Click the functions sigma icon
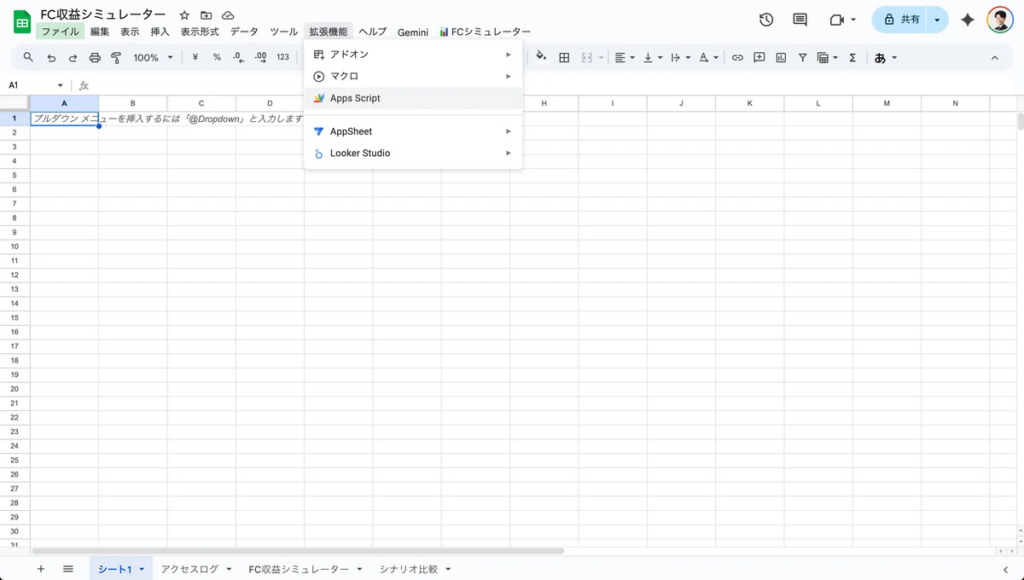 (x=852, y=58)
